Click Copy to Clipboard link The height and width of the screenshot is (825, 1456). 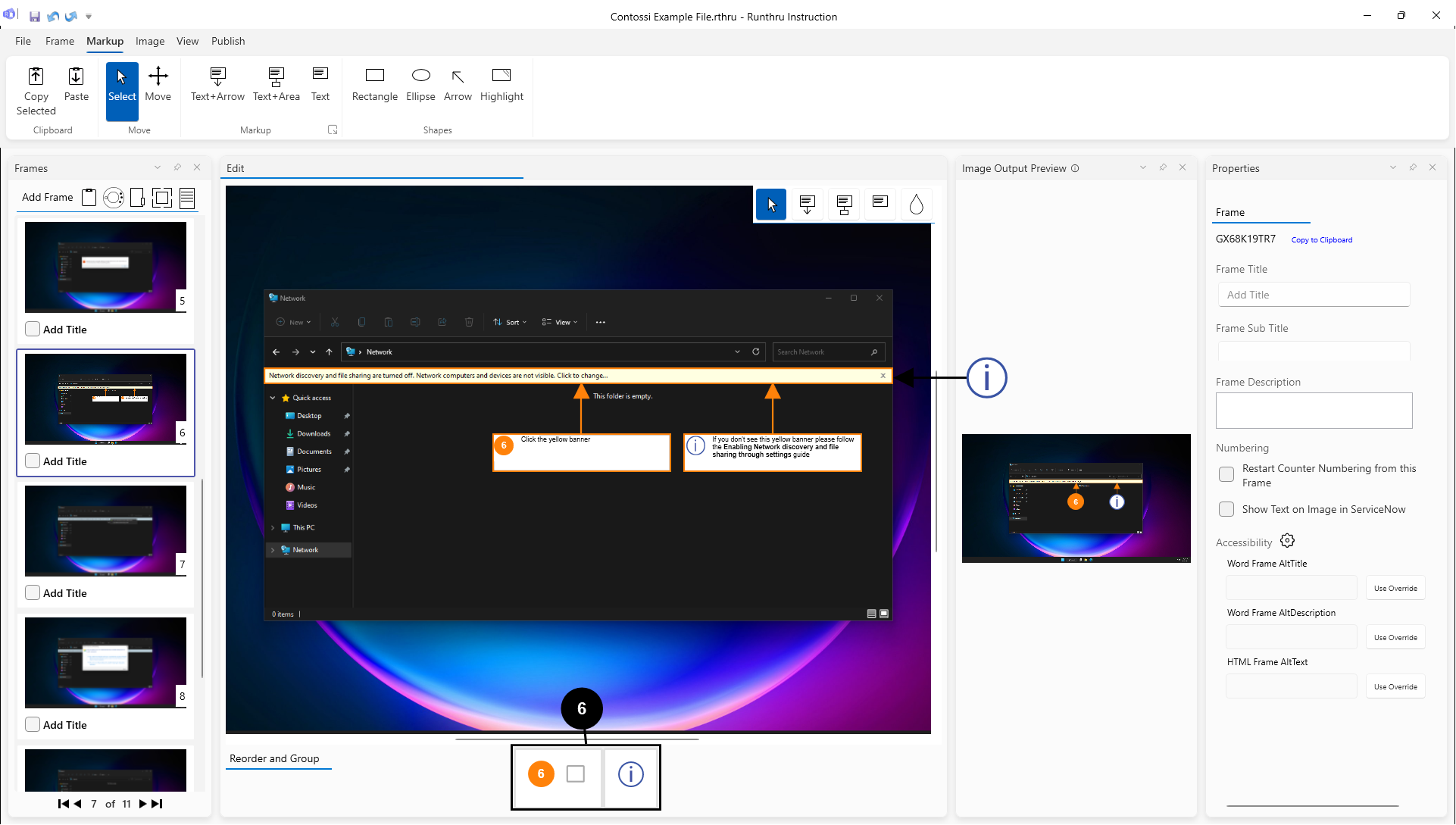1321,239
